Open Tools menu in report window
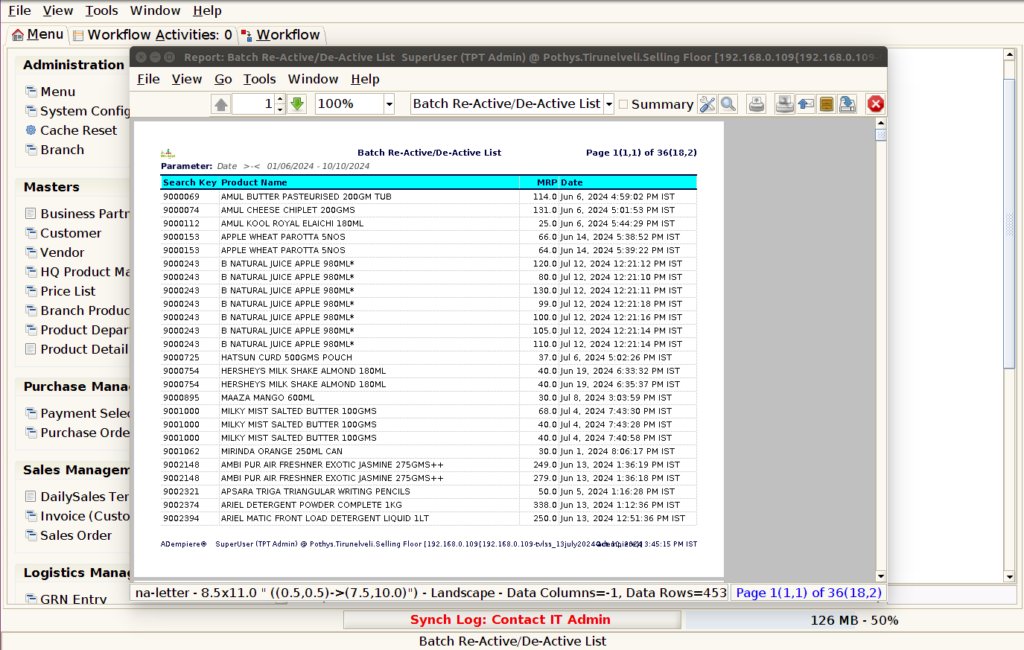 point(259,79)
